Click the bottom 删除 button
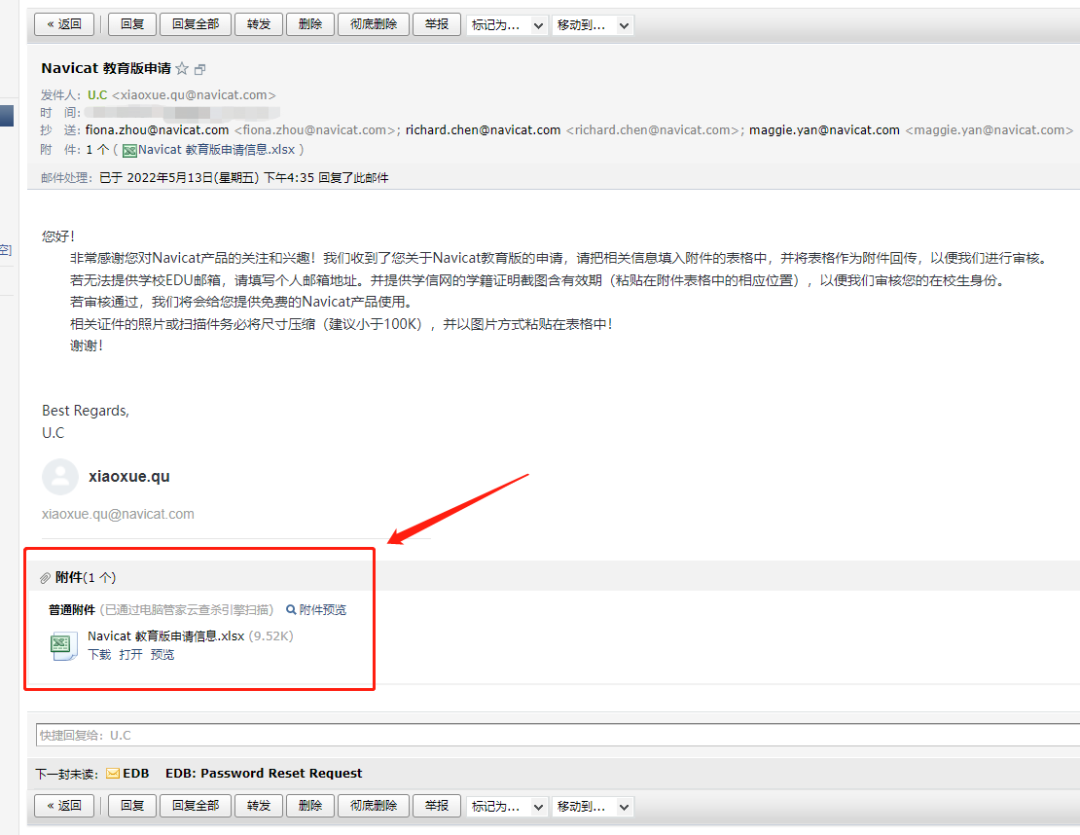The height and width of the screenshot is (835, 1080). 311,805
